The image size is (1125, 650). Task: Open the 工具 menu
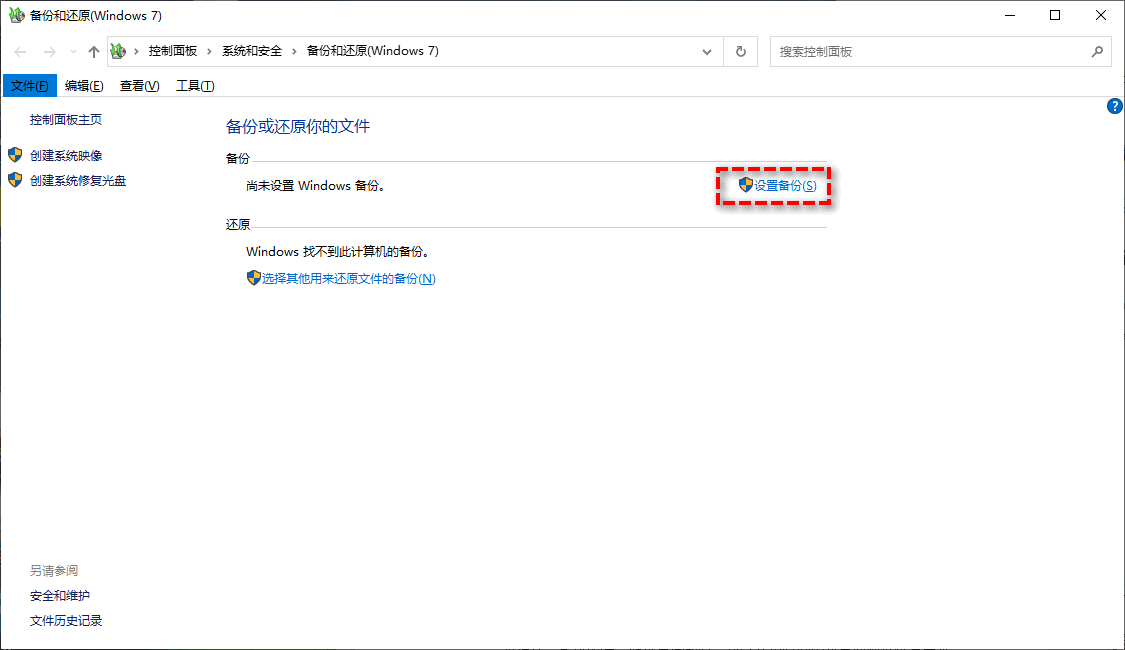point(194,85)
